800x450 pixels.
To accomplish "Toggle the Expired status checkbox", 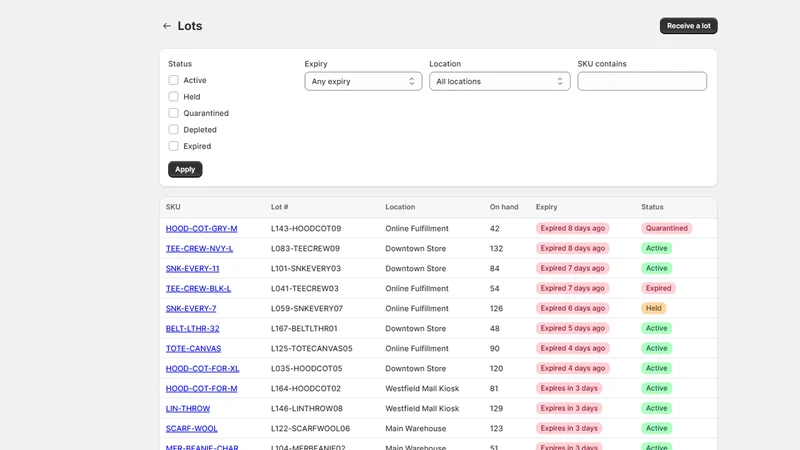I will tap(173, 146).
